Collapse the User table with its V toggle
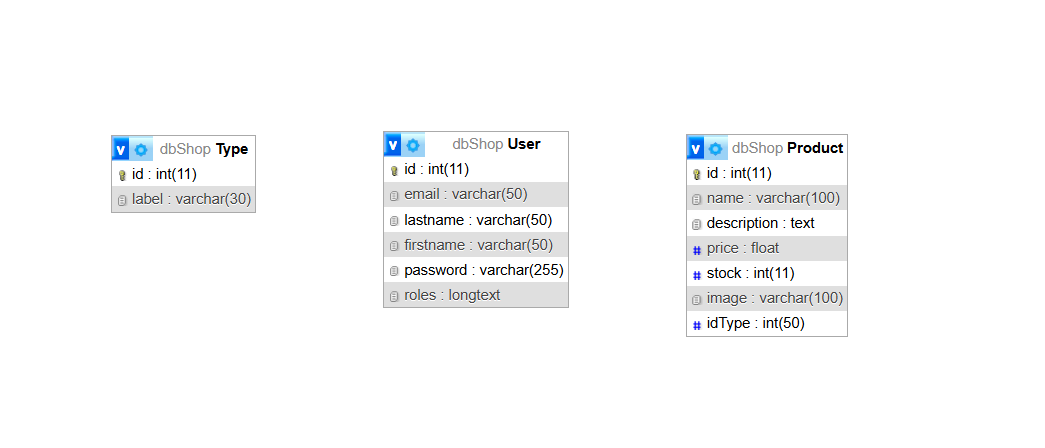The image size is (1045, 448). 393,145
